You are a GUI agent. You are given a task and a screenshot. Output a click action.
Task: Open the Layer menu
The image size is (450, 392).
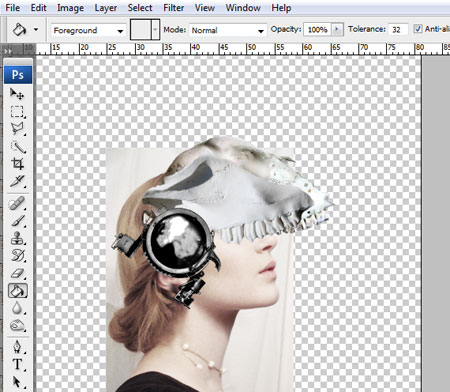(x=106, y=8)
